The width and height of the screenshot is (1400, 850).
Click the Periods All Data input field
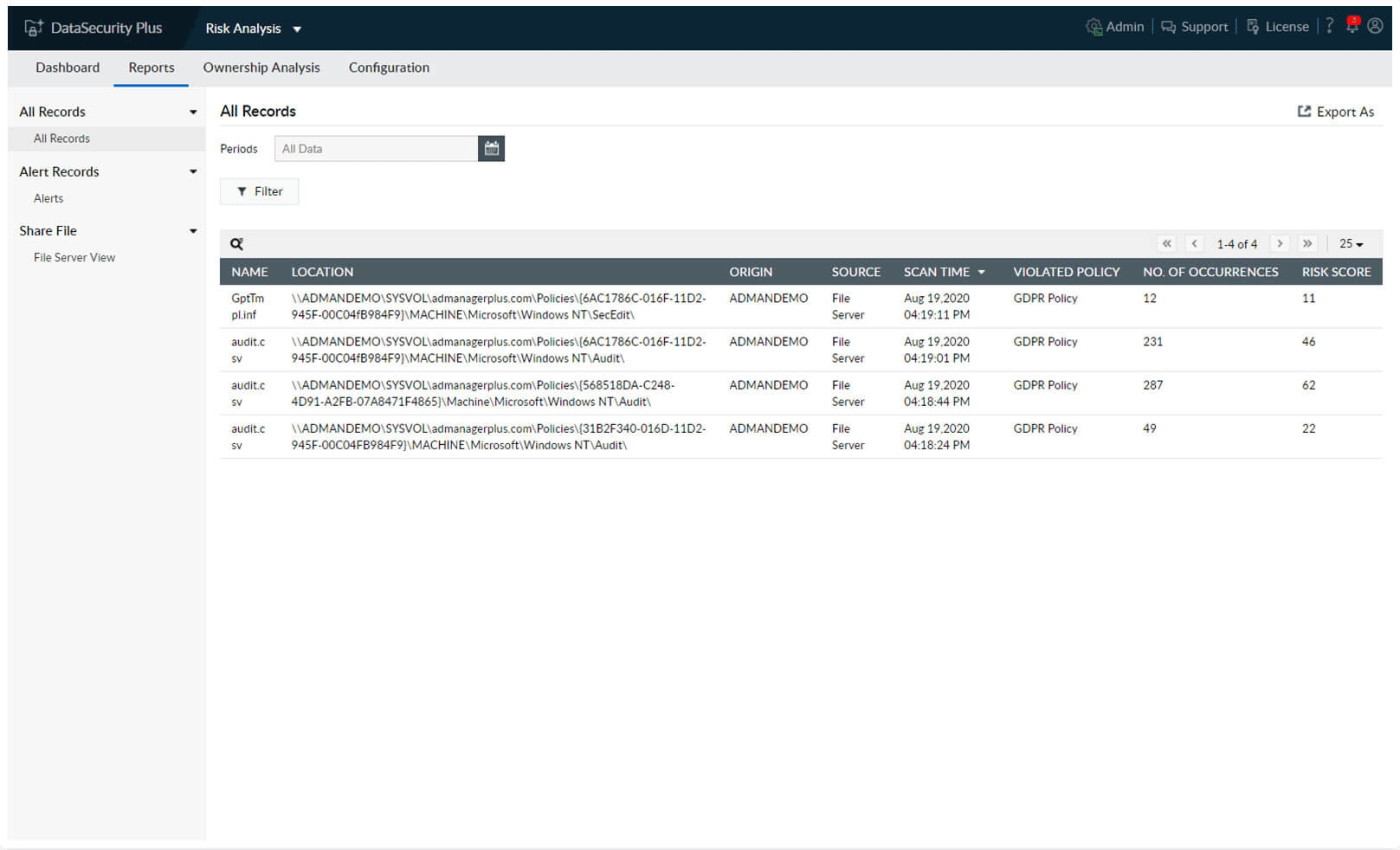tap(376, 149)
